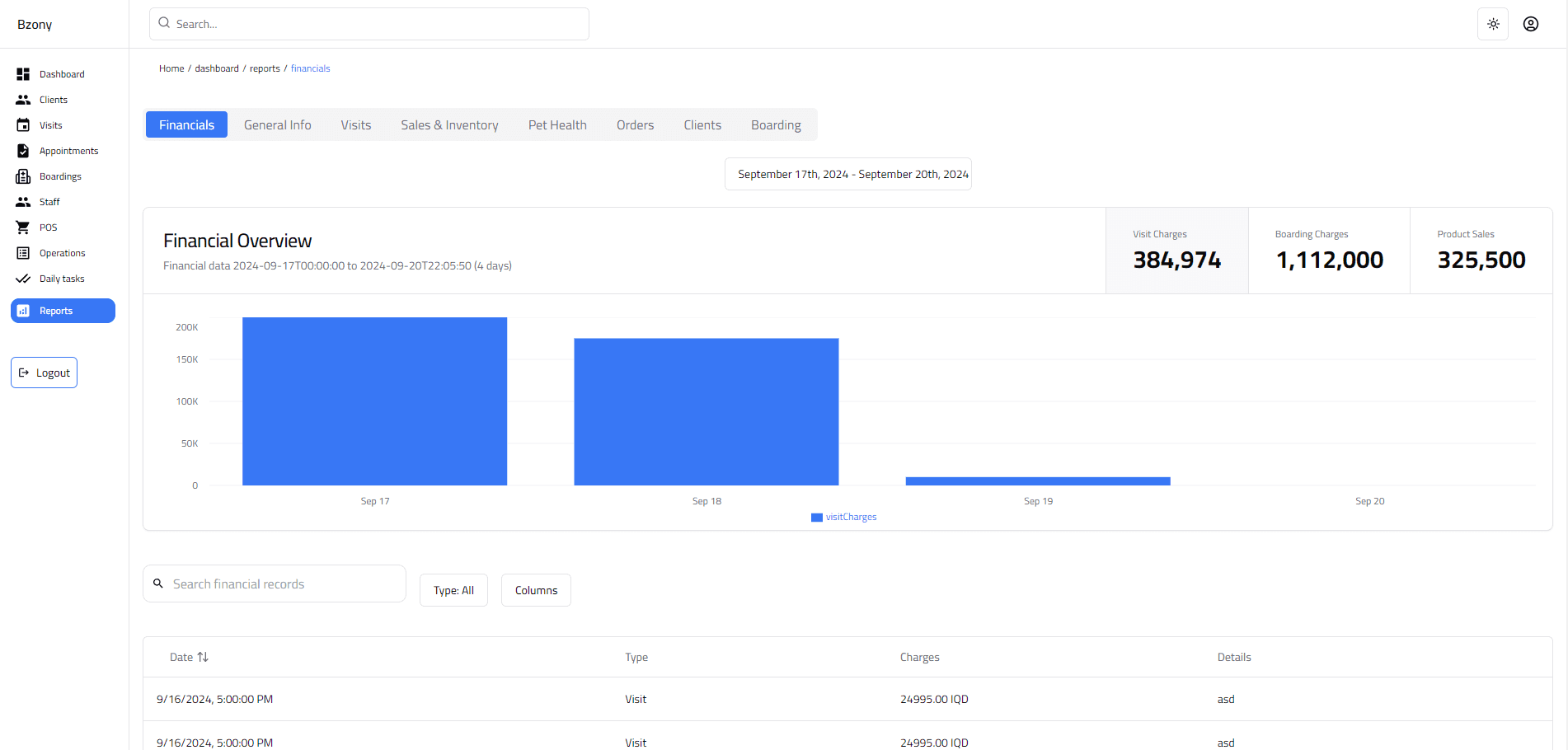Screen dimensions: 1568x750
Task: Switch to the Pet Health tab
Action: click(557, 124)
